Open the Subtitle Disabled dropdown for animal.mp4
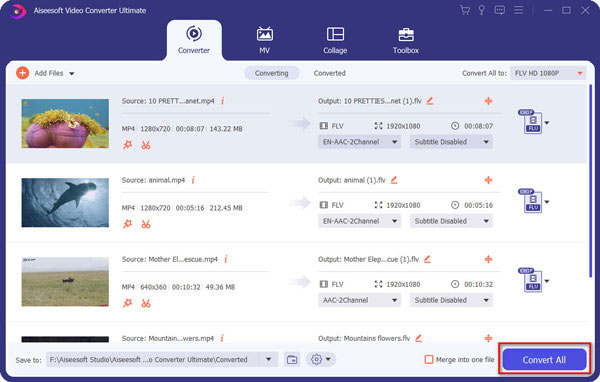The width and height of the screenshot is (600, 382). point(451,221)
